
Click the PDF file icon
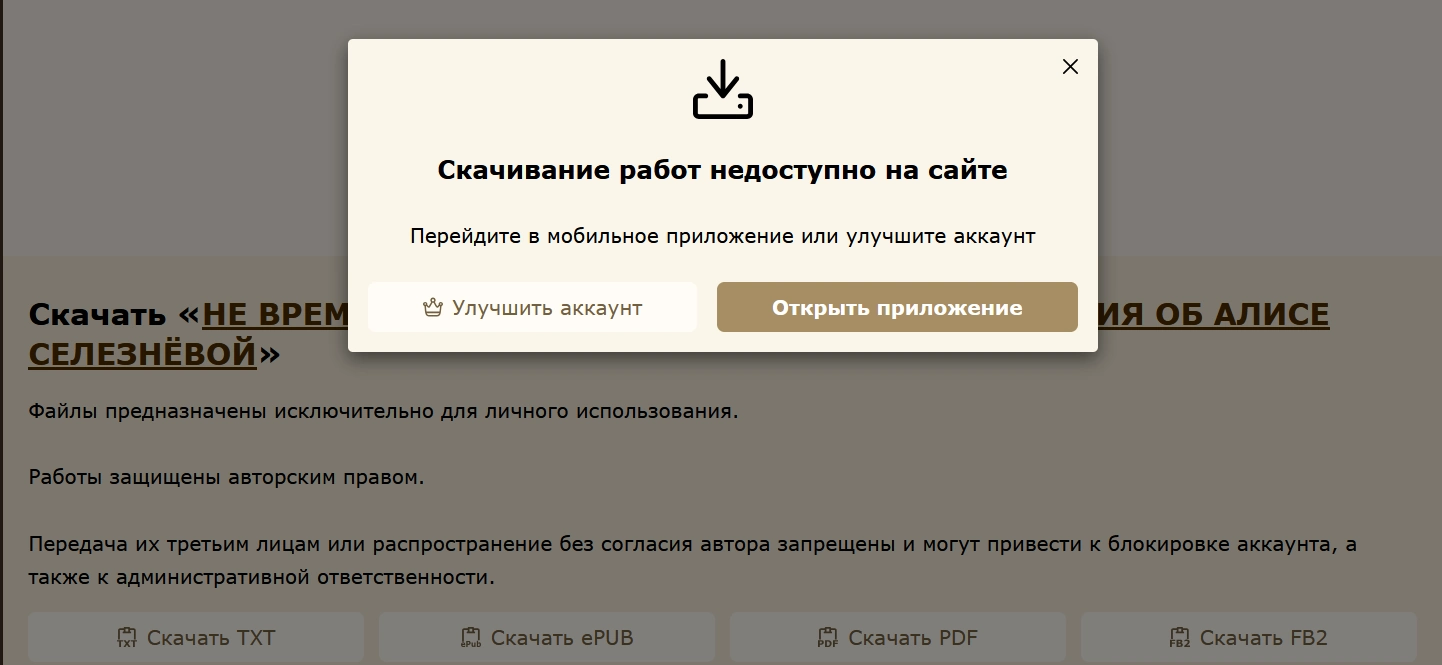pos(828,638)
